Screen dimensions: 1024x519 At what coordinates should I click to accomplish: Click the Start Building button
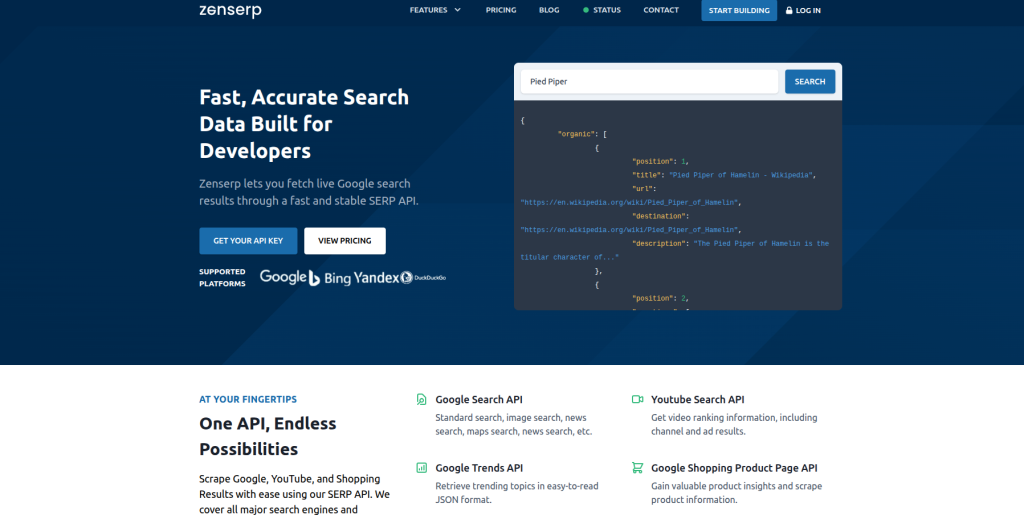tap(739, 10)
